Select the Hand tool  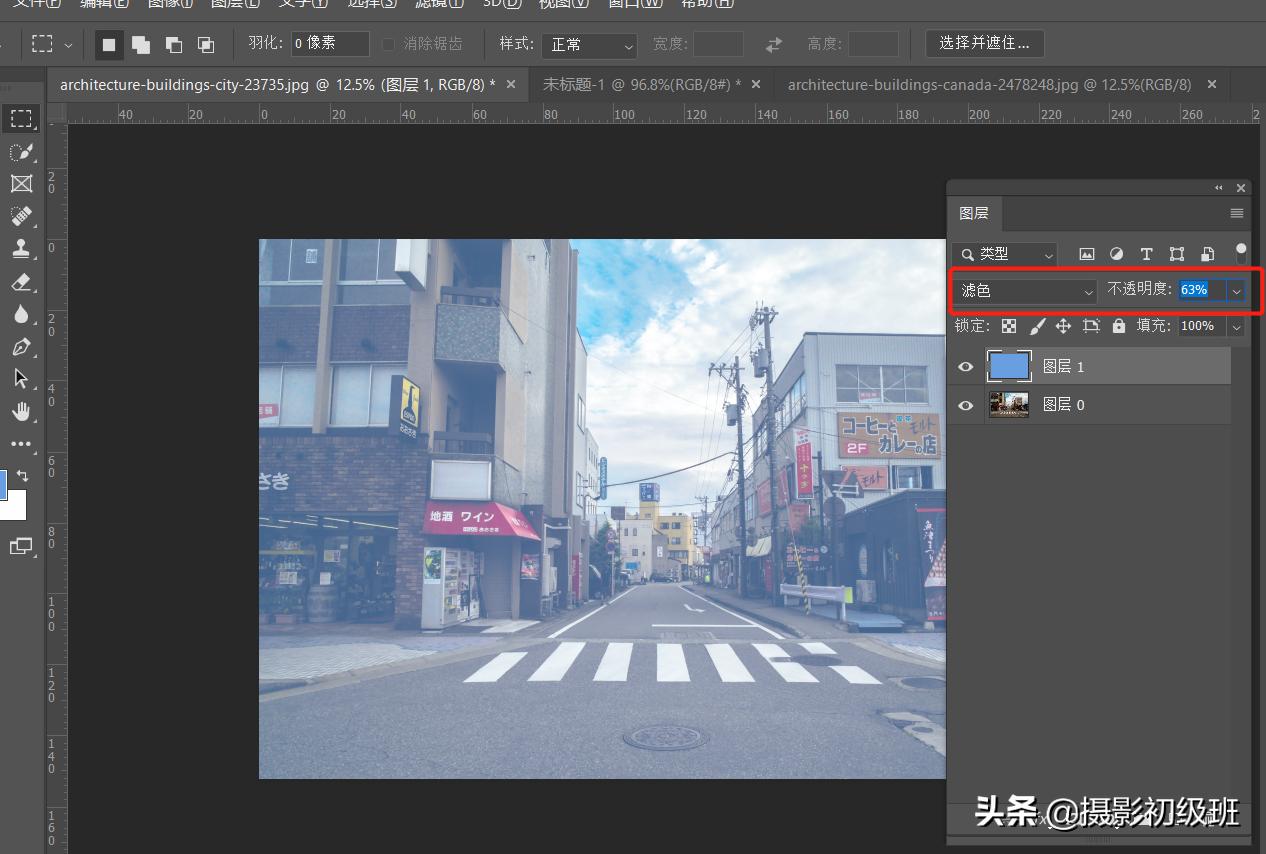21,411
